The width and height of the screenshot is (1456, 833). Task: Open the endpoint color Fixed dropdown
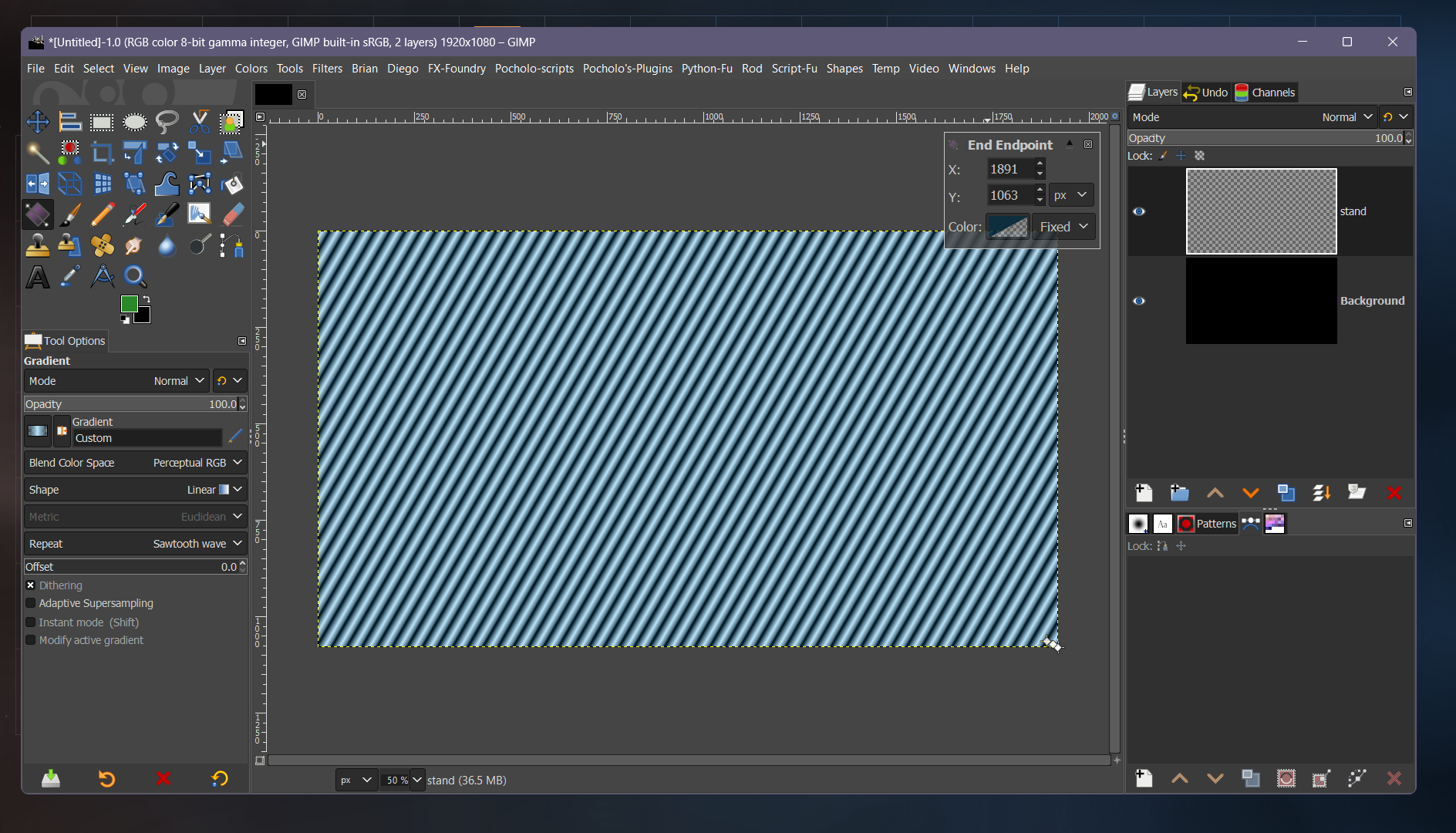(x=1063, y=227)
